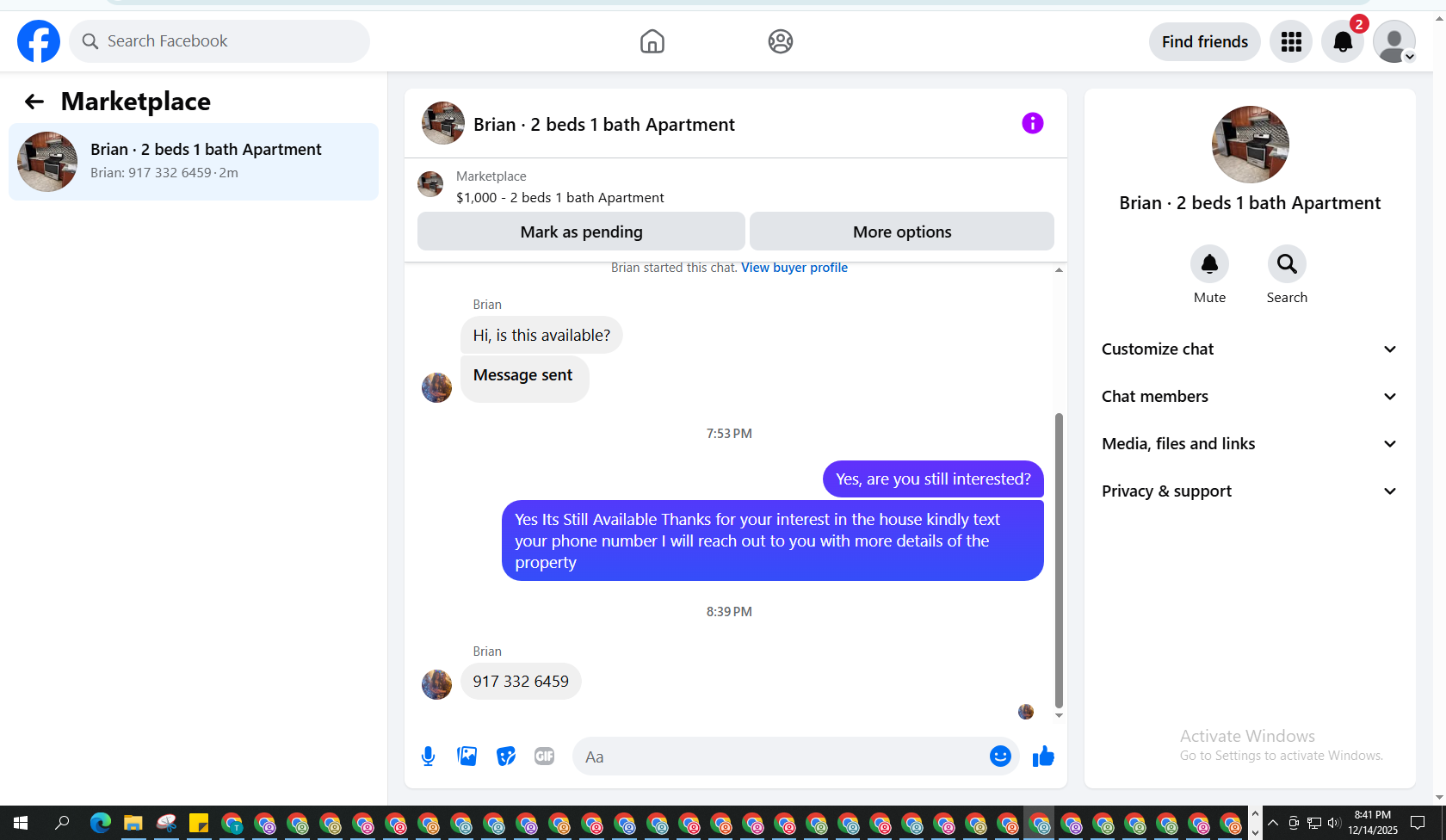Expand Chat members section
The width and height of the screenshot is (1446, 840).
click(1250, 396)
